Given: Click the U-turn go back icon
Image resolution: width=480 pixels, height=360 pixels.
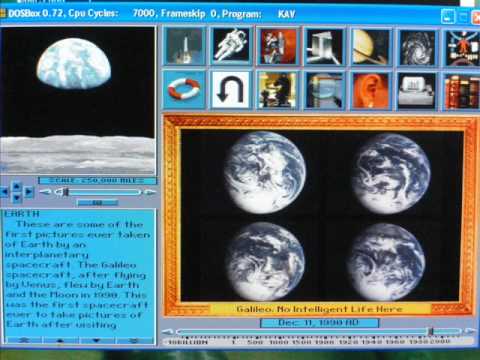Looking at the screenshot, I should pos(231,90).
